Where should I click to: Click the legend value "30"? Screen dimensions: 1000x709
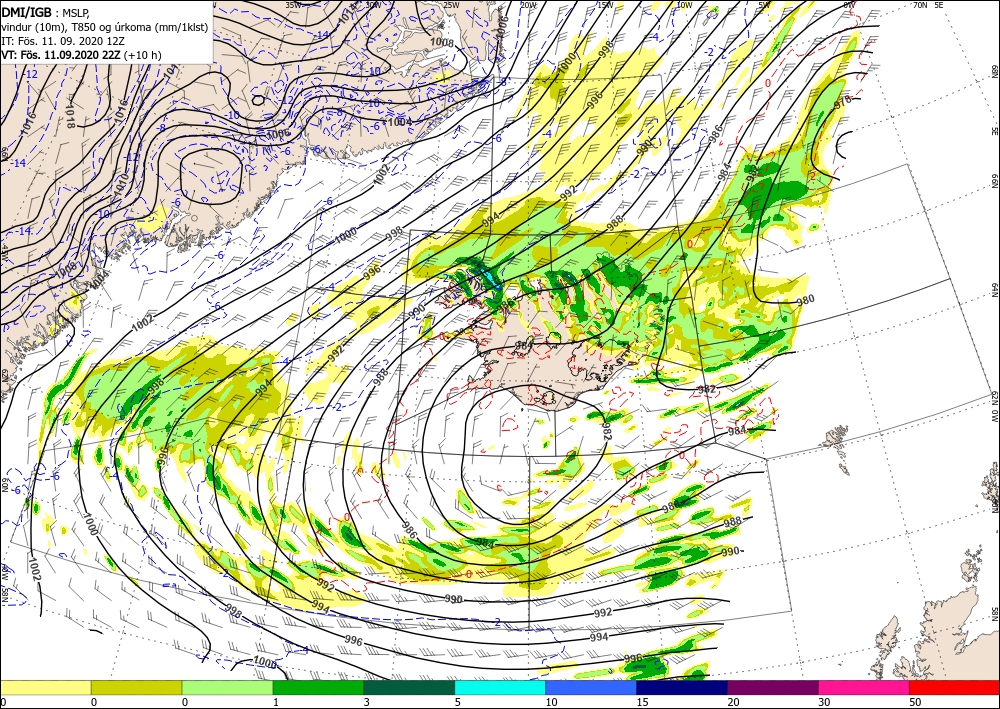(x=825, y=702)
